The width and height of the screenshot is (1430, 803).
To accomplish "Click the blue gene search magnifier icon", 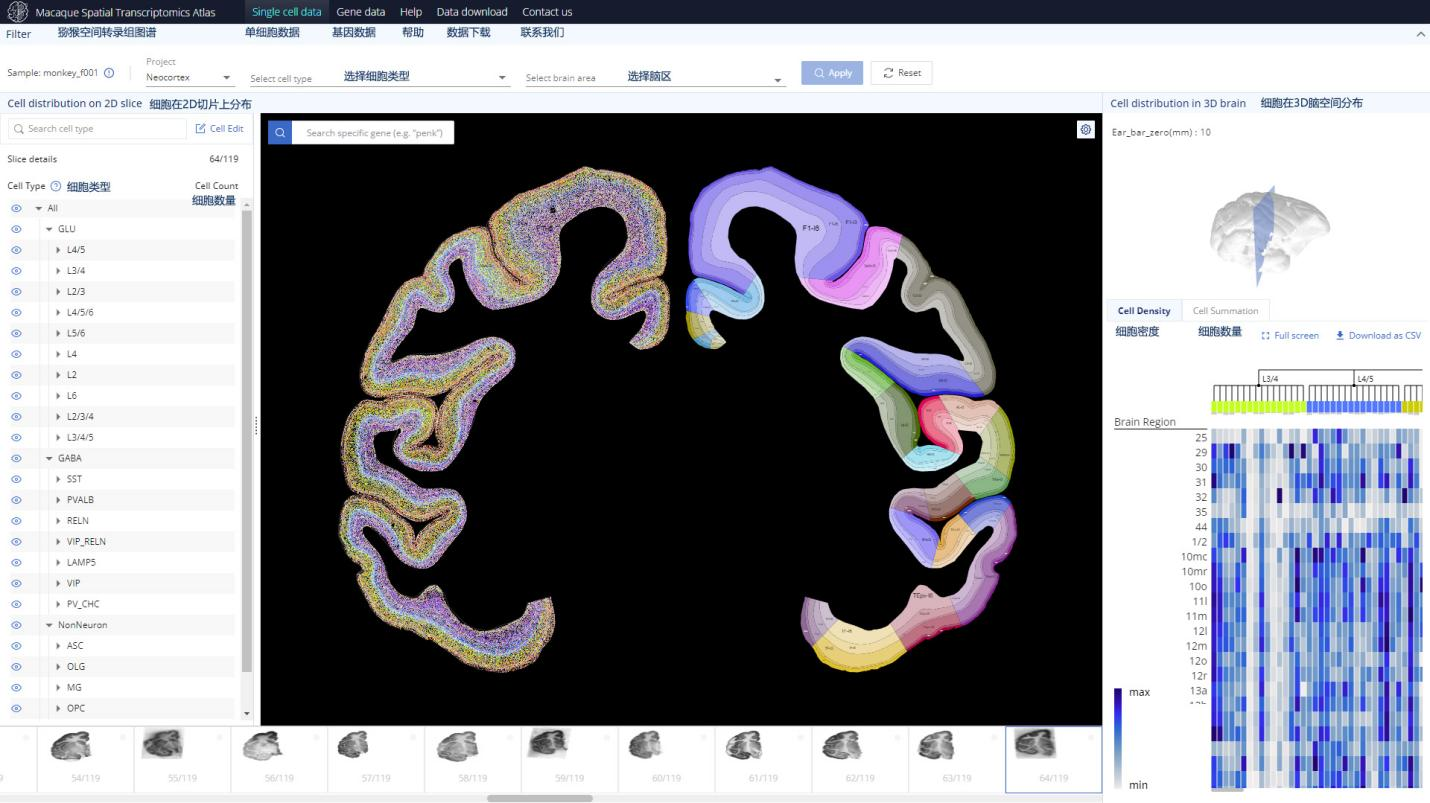I will (x=280, y=132).
